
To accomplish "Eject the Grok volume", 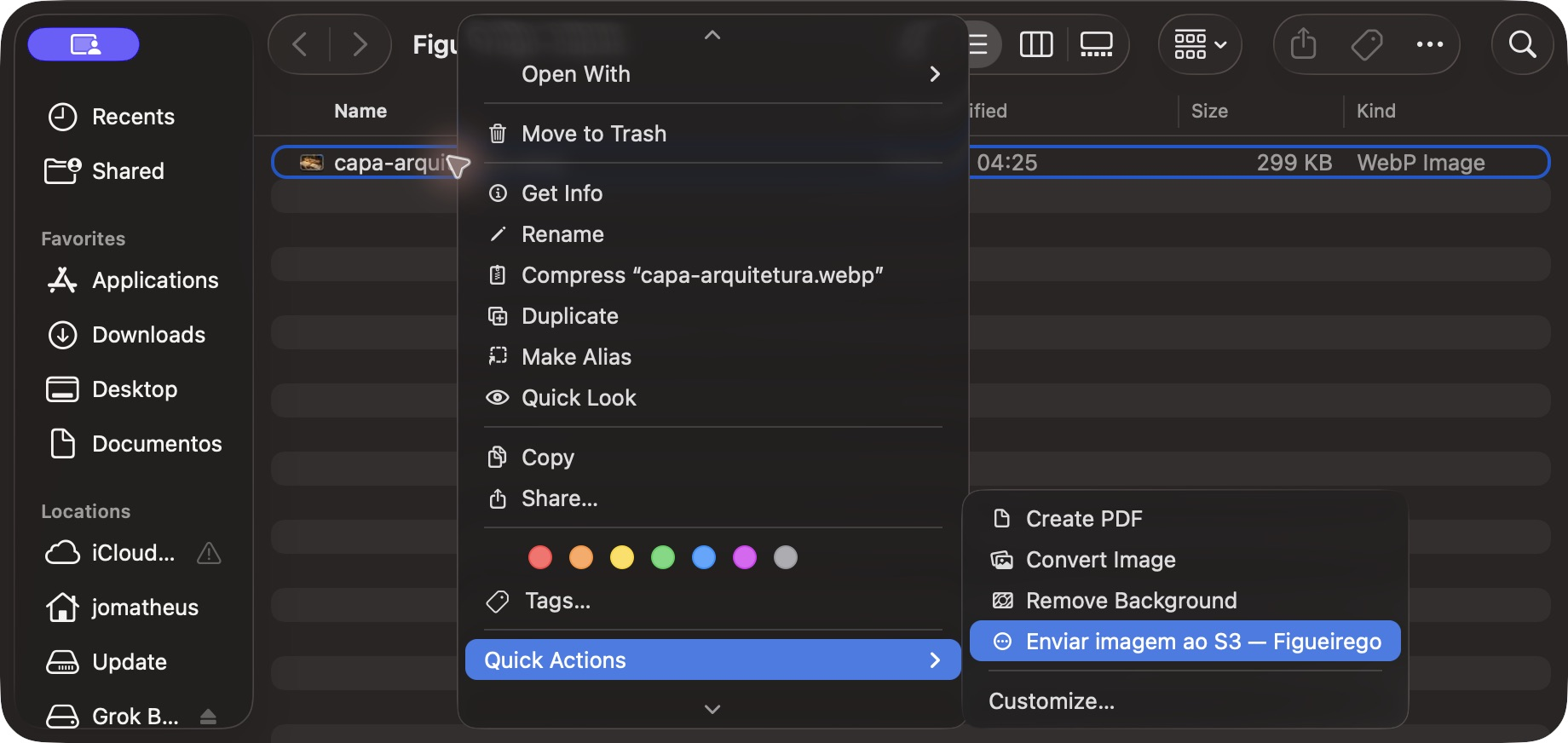I will pos(208,717).
